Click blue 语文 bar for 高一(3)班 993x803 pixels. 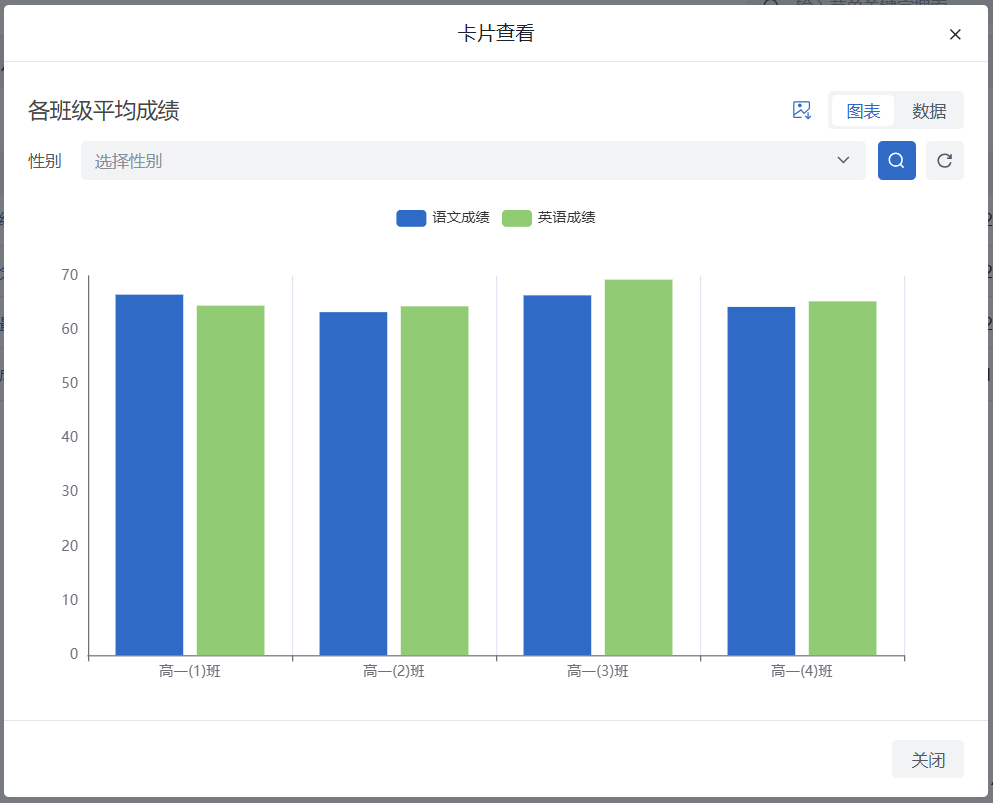coord(557,475)
